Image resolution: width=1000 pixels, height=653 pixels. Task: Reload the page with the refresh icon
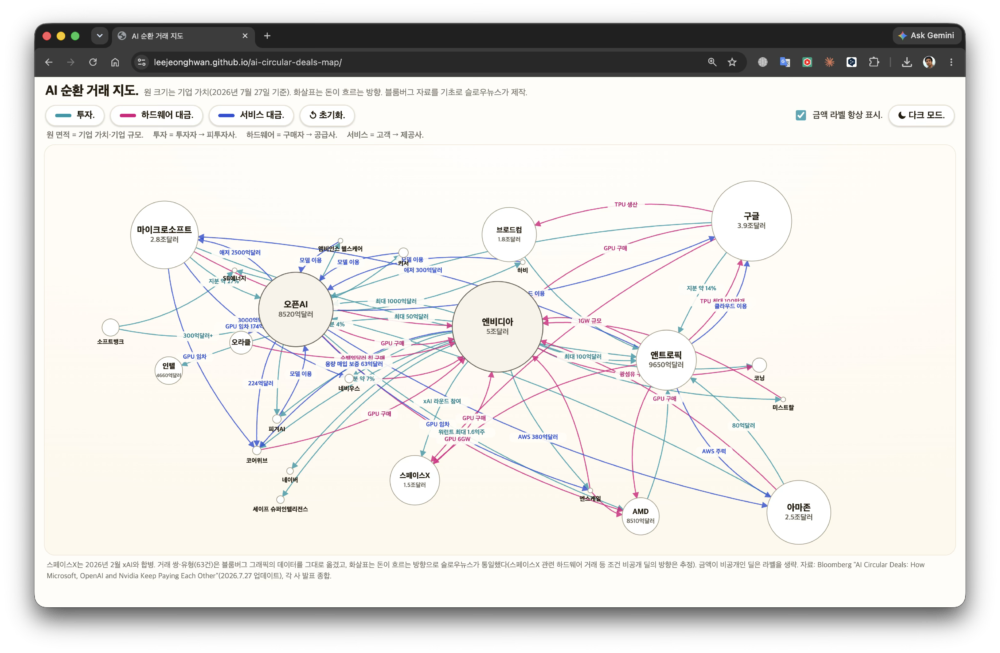click(x=93, y=62)
